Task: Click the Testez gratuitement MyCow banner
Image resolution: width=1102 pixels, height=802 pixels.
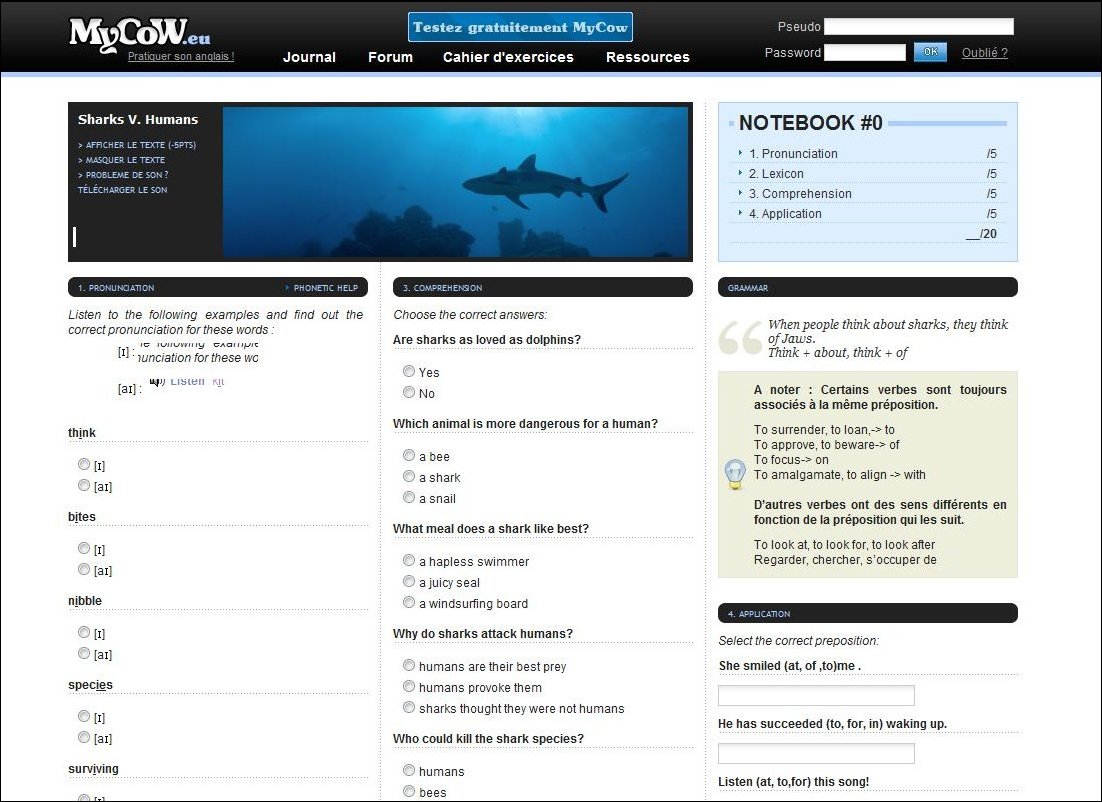Action: [520, 27]
